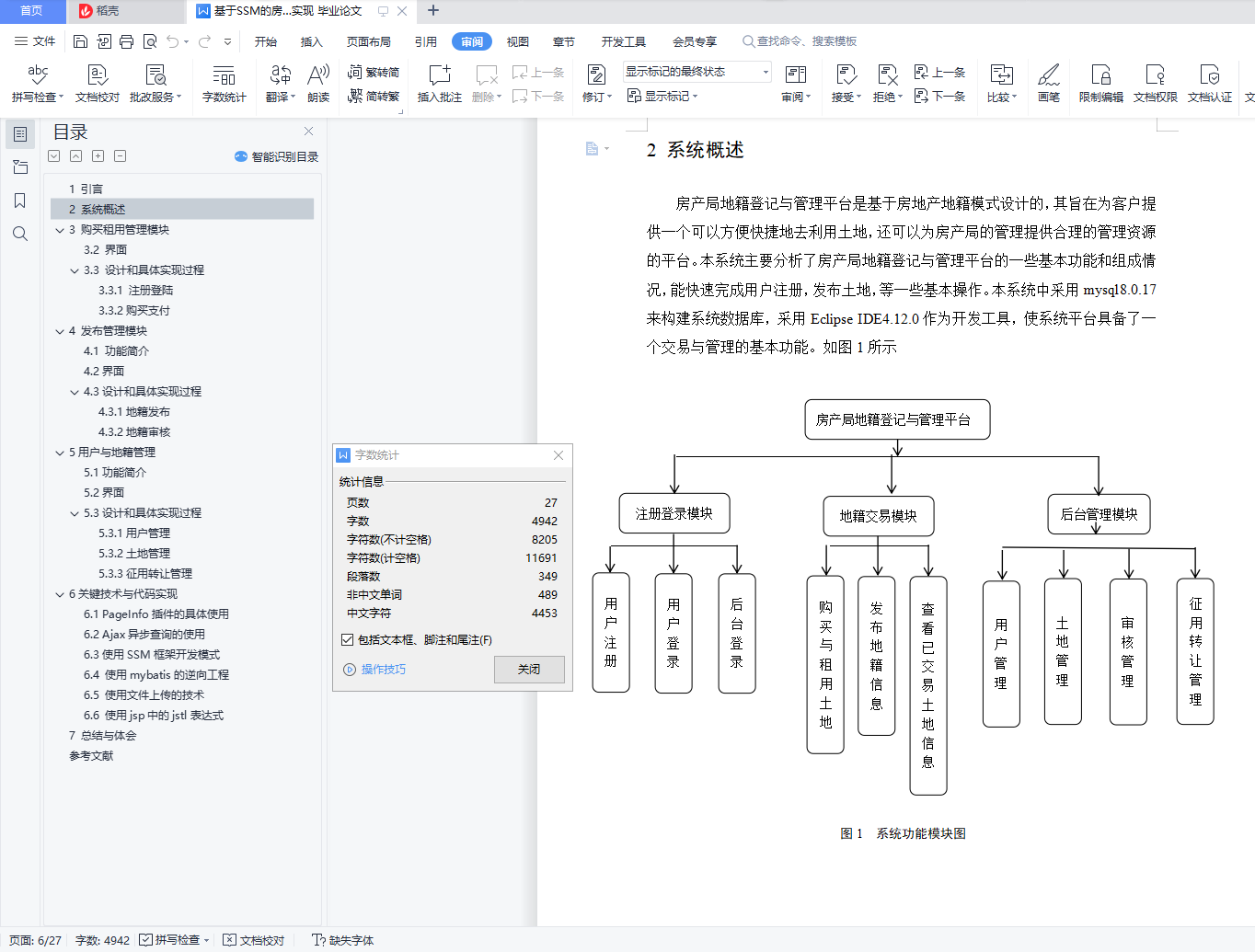Toggle 包括文本框、脚注和尾注 checkbox
Viewport: 1255px width, 952px height.
[347, 640]
